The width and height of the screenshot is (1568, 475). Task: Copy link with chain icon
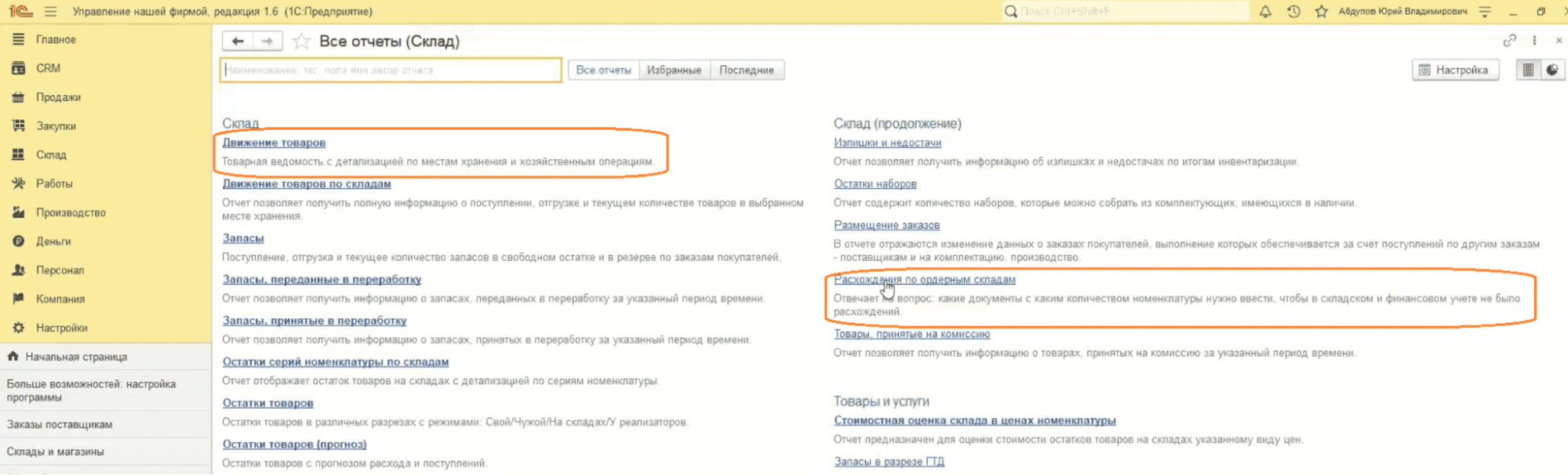tap(1509, 41)
